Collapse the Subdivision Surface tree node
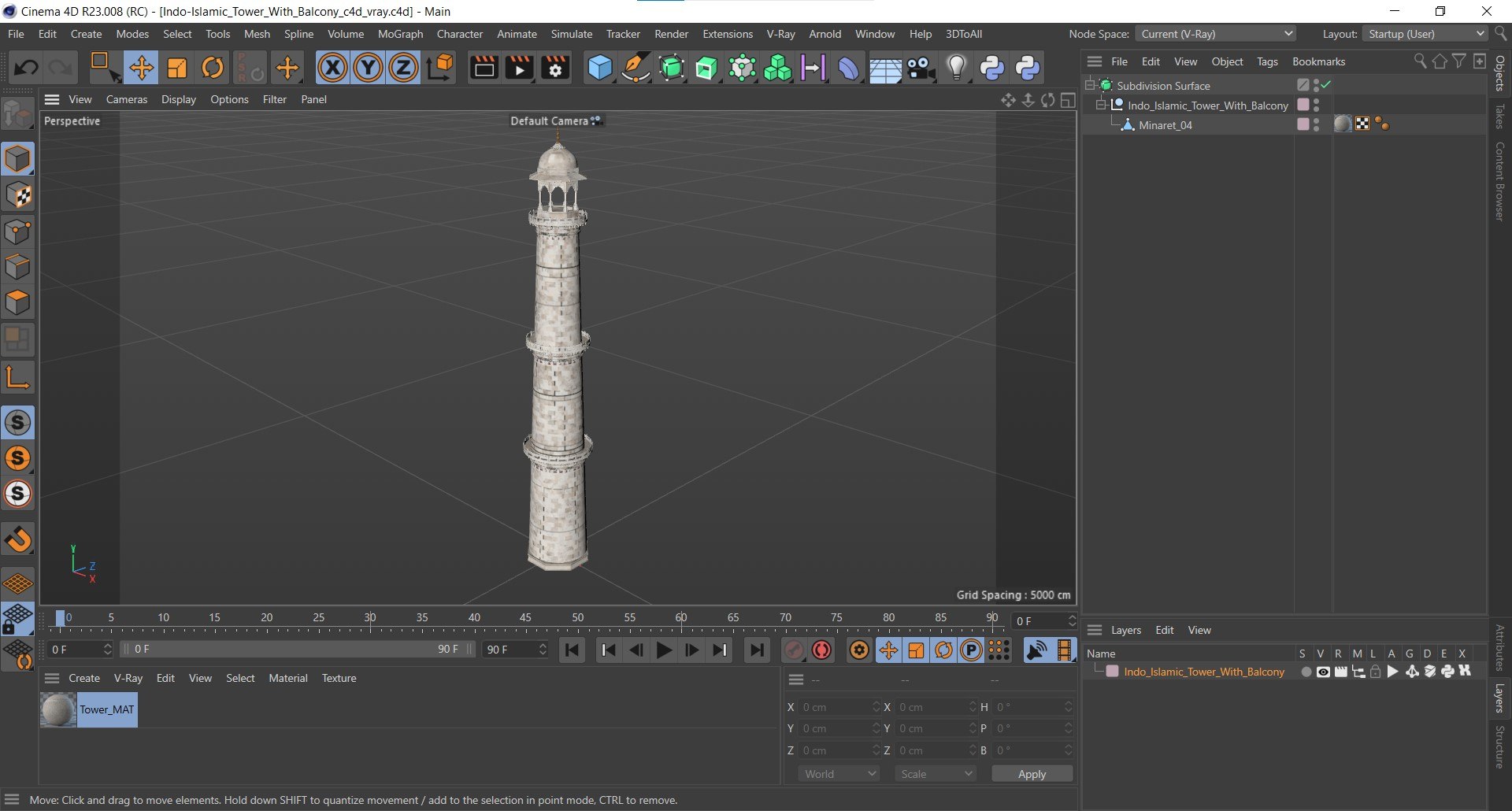 [x=1091, y=85]
